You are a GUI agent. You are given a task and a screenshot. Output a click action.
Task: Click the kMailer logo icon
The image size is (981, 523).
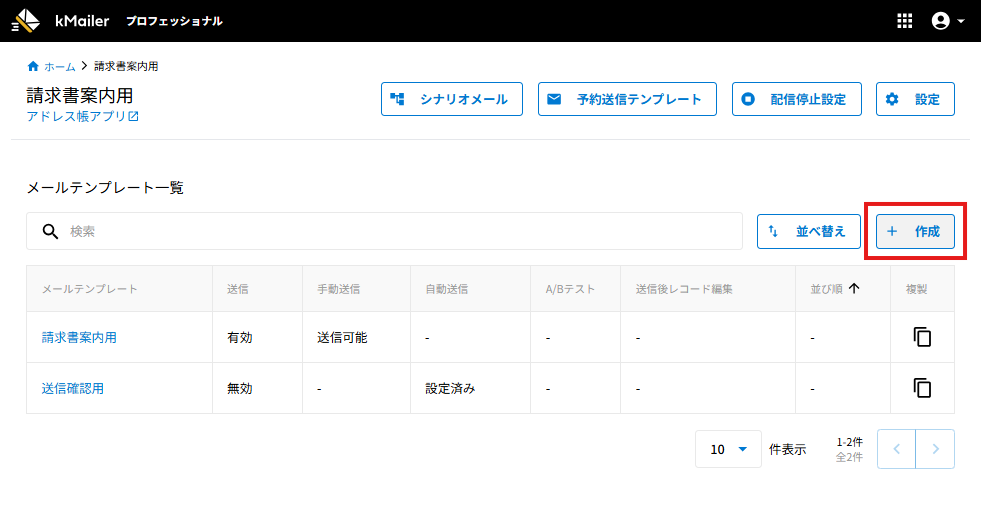[x=27, y=21]
